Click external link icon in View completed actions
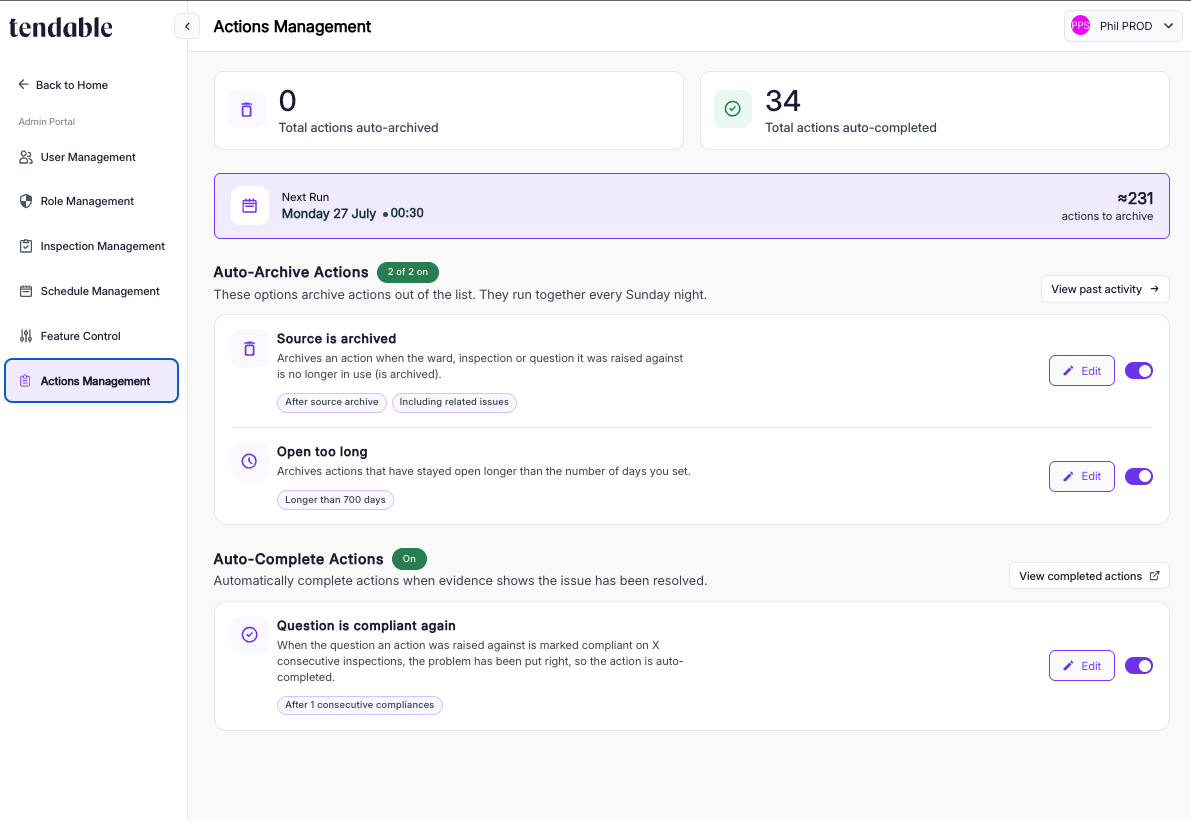 point(1154,576)
